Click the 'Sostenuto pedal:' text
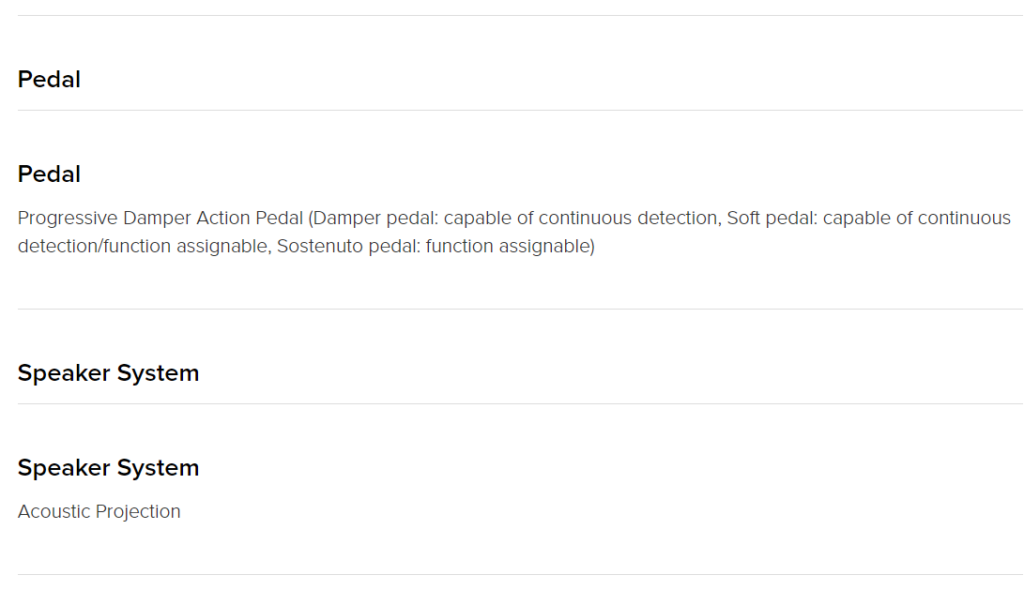1024x590 pixels. point(349,246)
